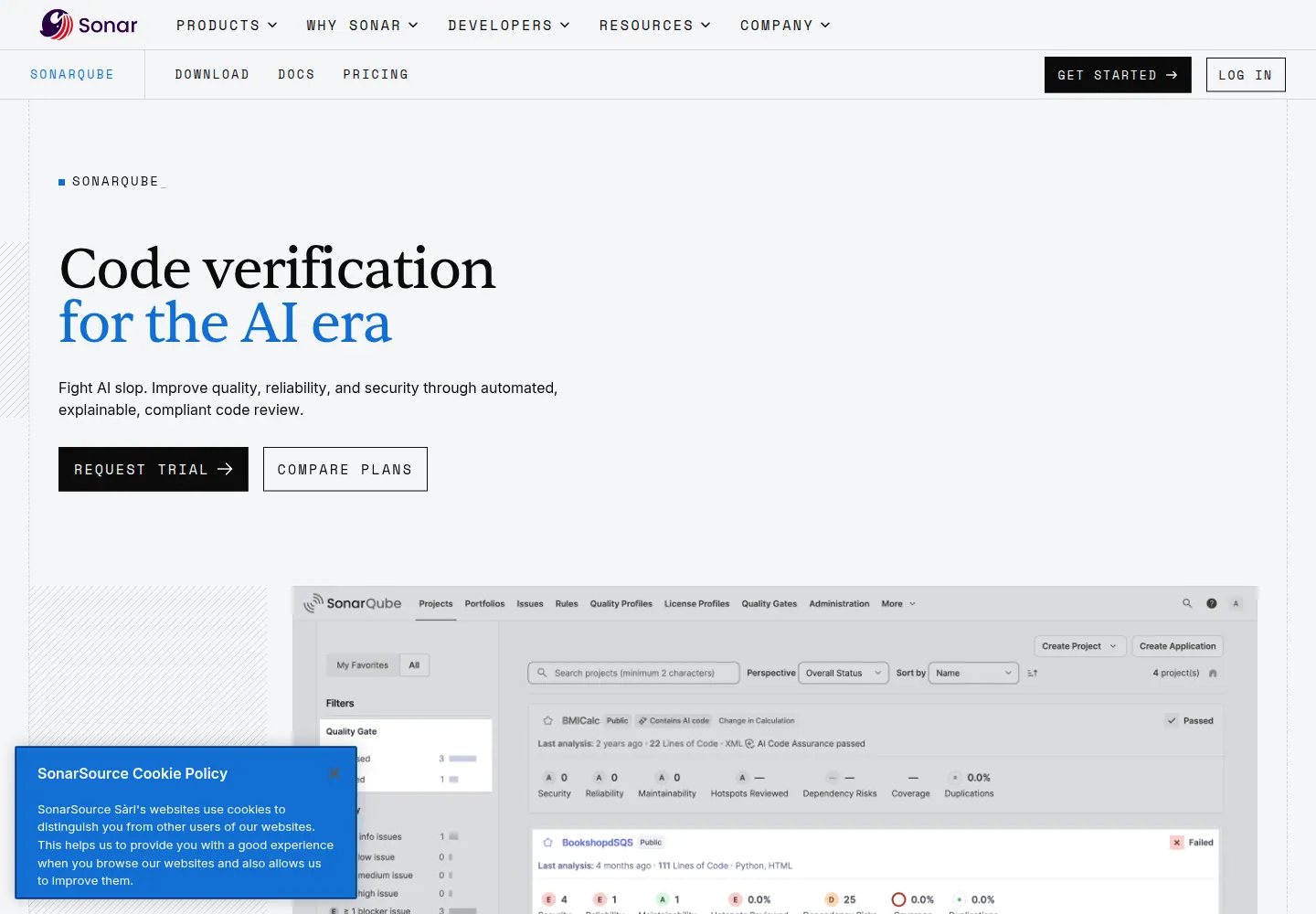Screen dimensions: 1316x914
Task: Click the sort order arrow icon next to Name
Action: 1033,673
